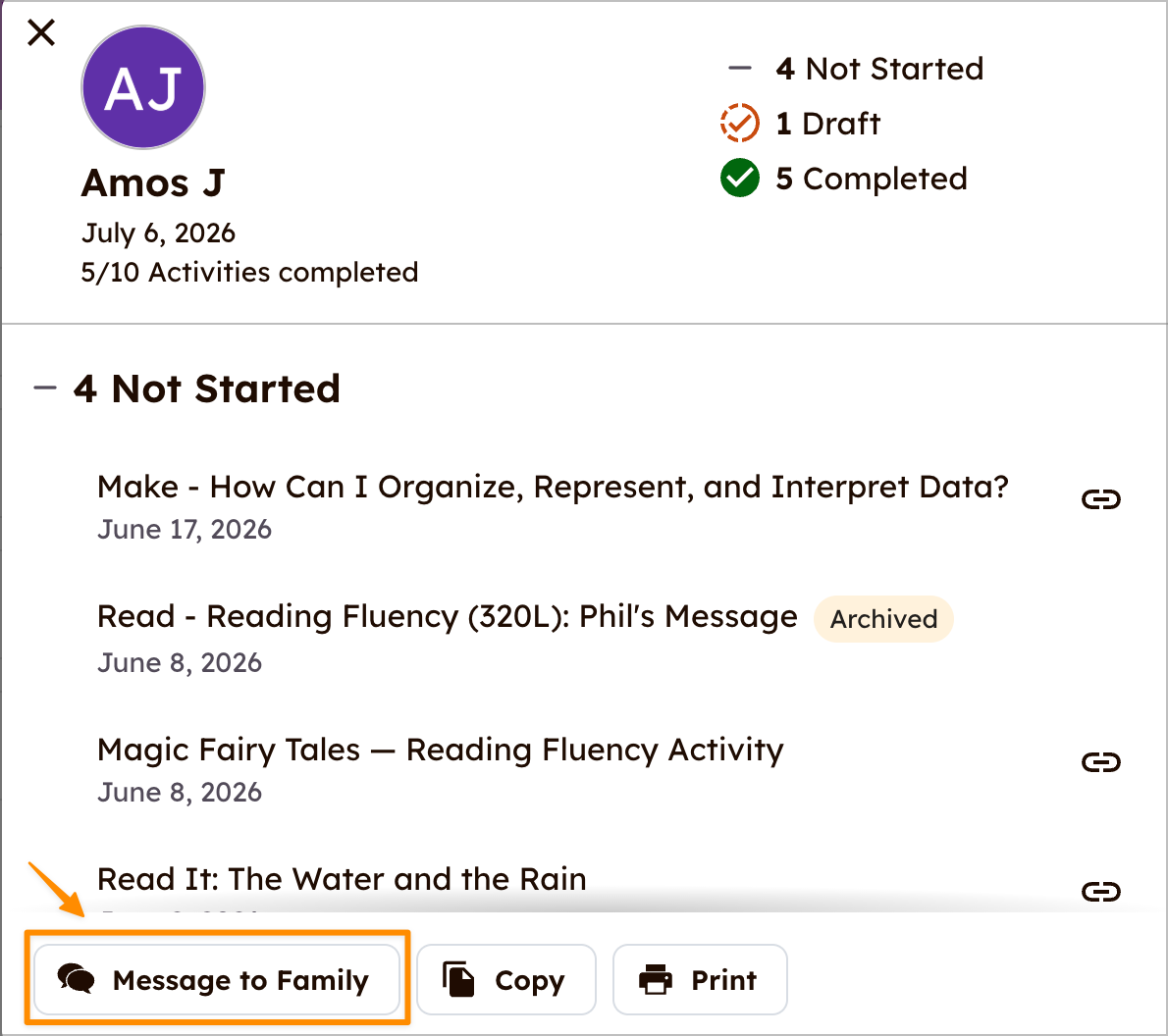Click the Archived tag on Phil's Message
The image size is (1168, 1036).
point(883,619)
